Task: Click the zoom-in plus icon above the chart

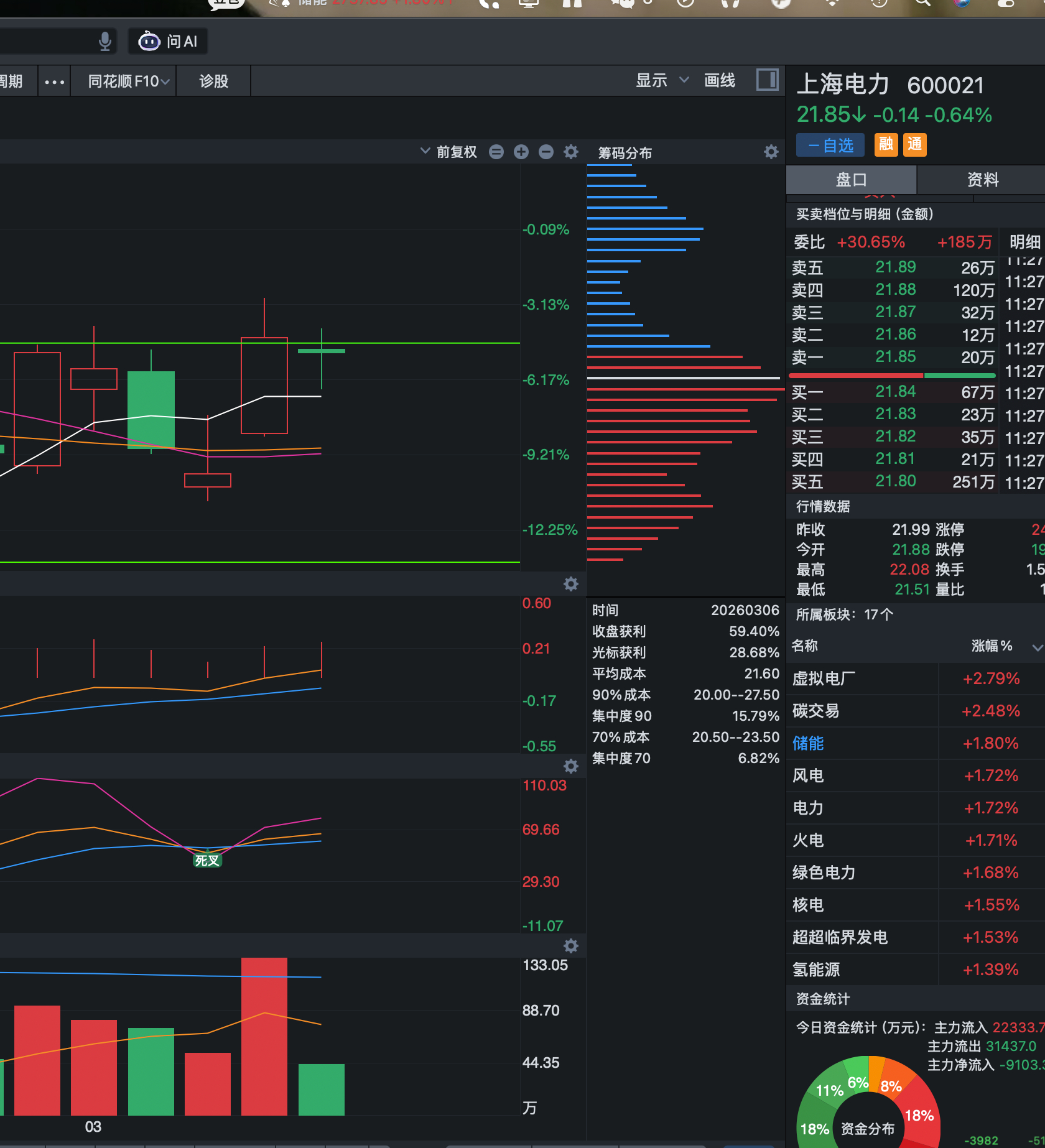Action: click(x=521, y=151)
